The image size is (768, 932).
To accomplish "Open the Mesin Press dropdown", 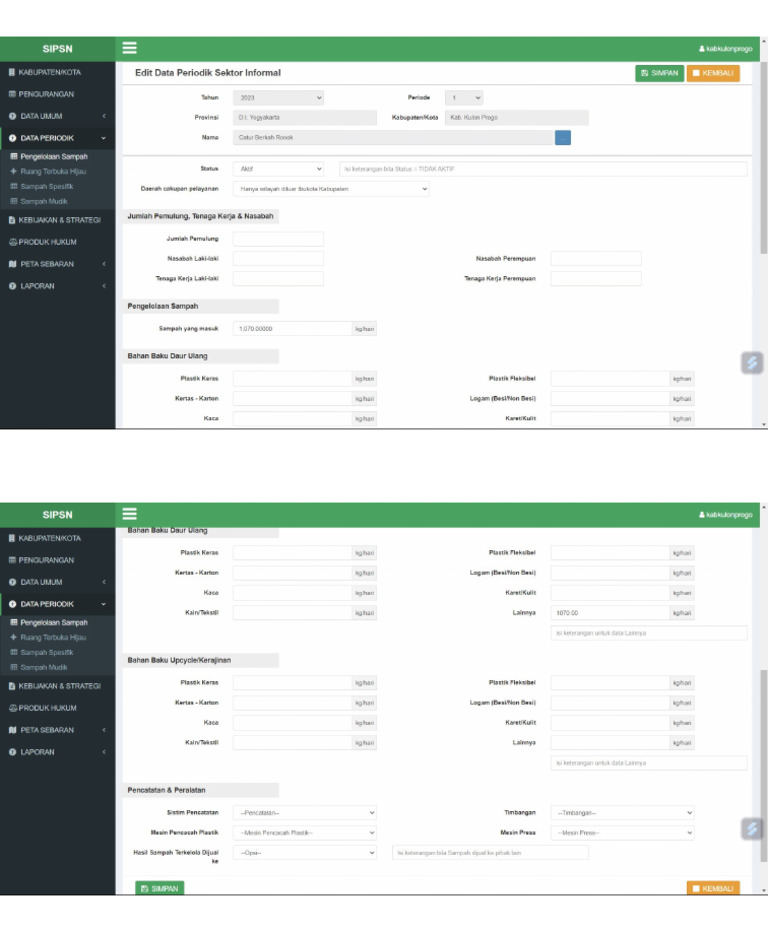I will tap(622, 833).
